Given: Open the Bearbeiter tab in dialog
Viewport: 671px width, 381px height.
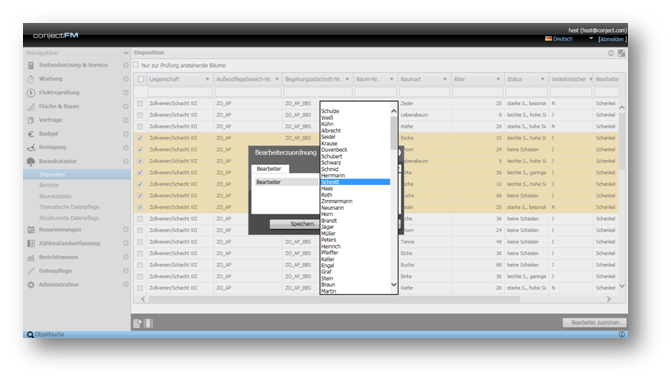Looking at the screenshot, I should coord(269,169).
